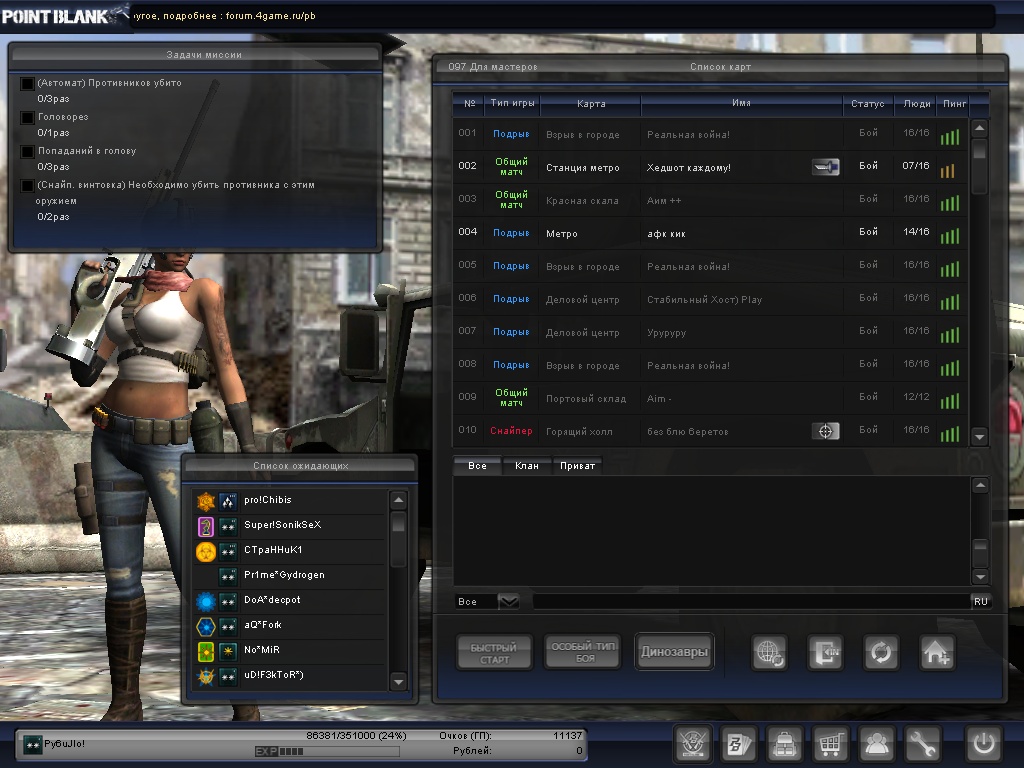Toggle '(Автомат) Противников убито' checkbox

pos(27,84)
